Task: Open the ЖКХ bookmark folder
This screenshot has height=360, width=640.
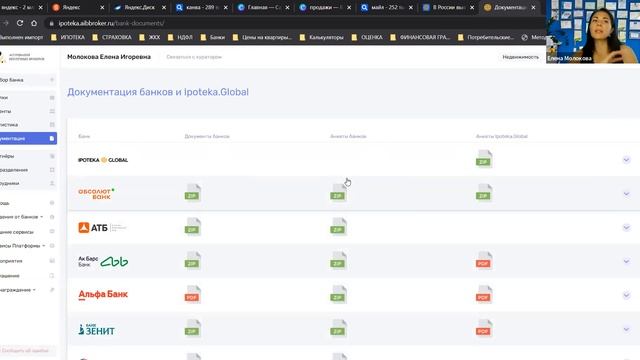Action: click(x=150, y=37)
